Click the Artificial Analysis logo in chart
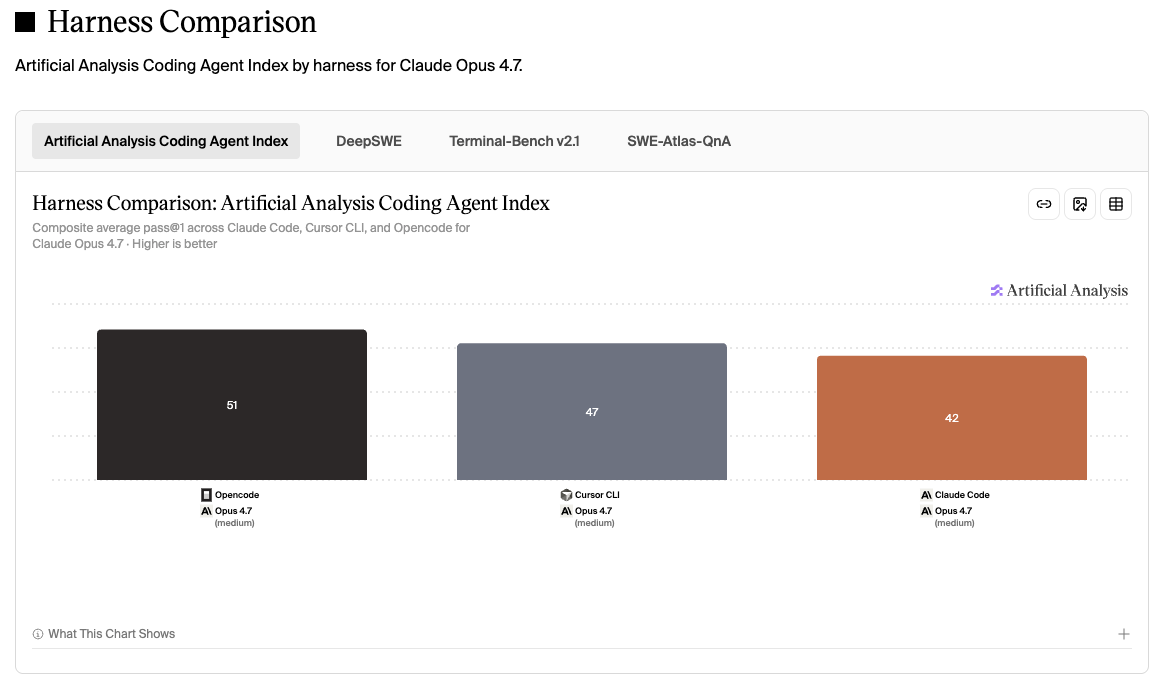 click(1059, 290)
